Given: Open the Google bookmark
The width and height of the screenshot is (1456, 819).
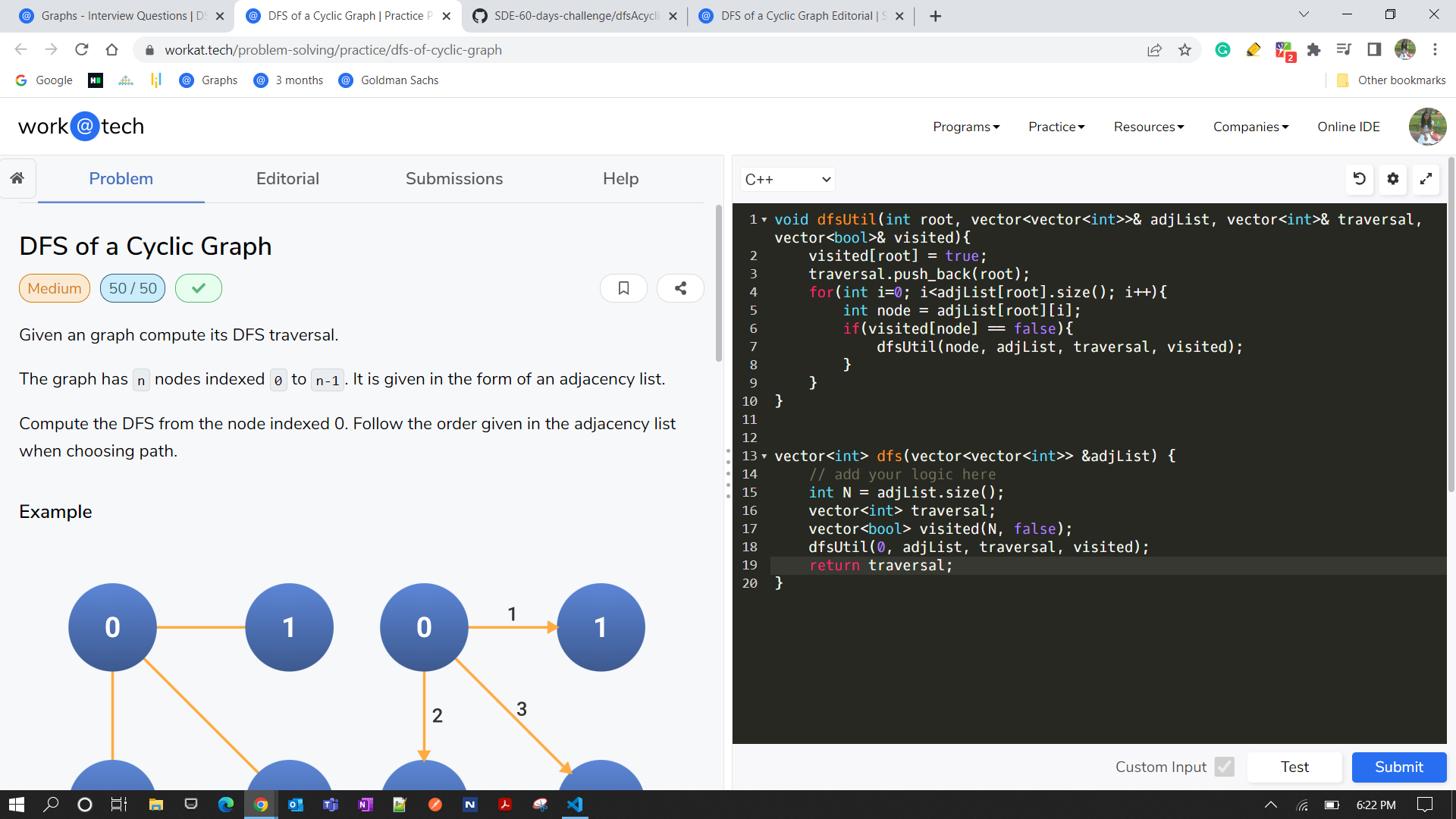Looking at the screenshot, I should (x=44, y=80).
